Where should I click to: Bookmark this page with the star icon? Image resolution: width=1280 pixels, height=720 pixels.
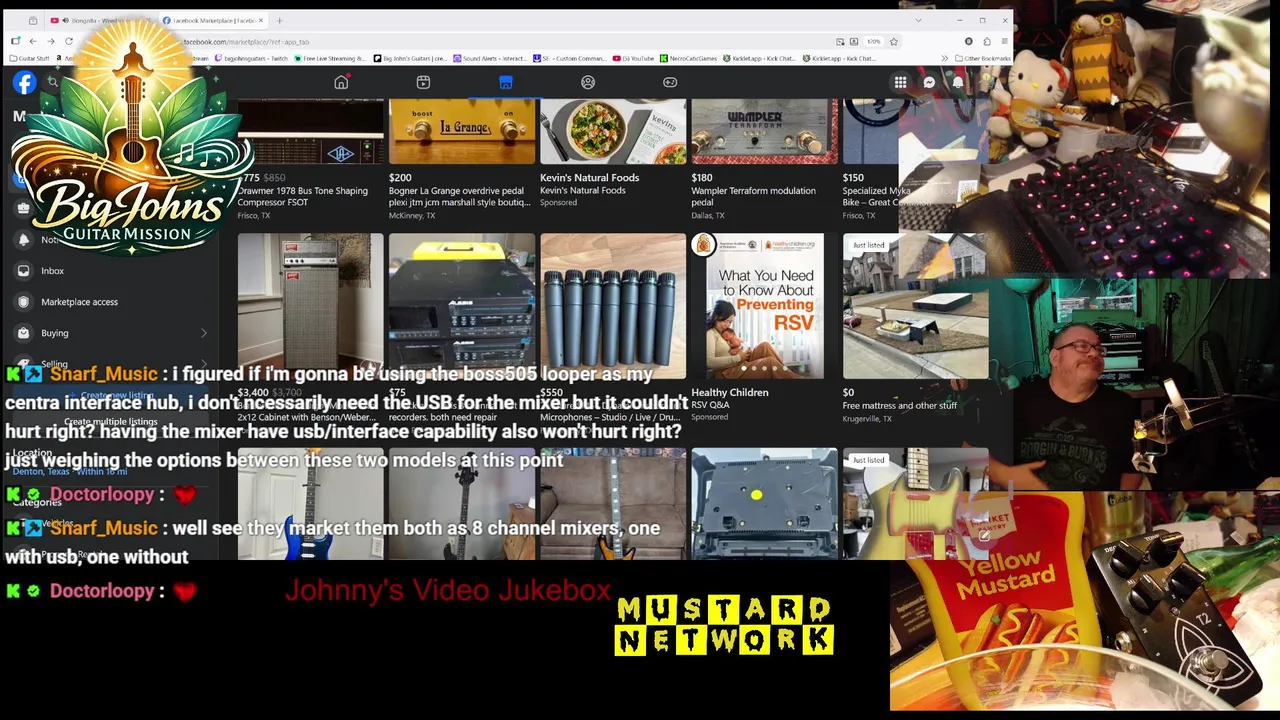tap(894, 41)
